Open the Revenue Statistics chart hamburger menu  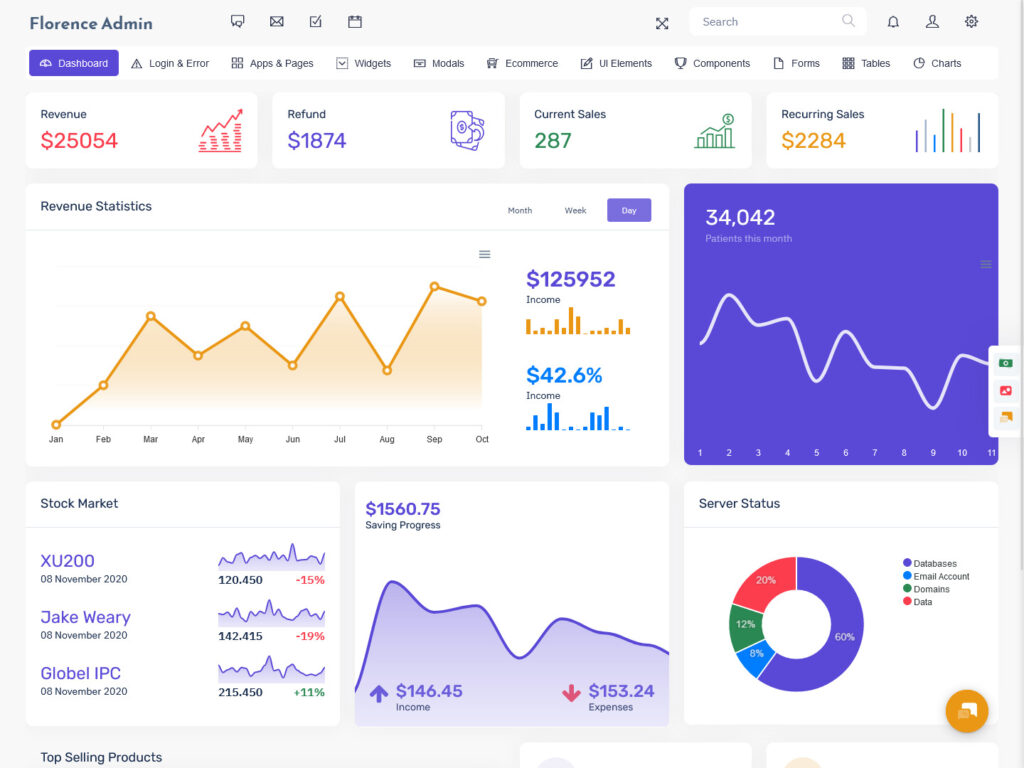[485, 254]
